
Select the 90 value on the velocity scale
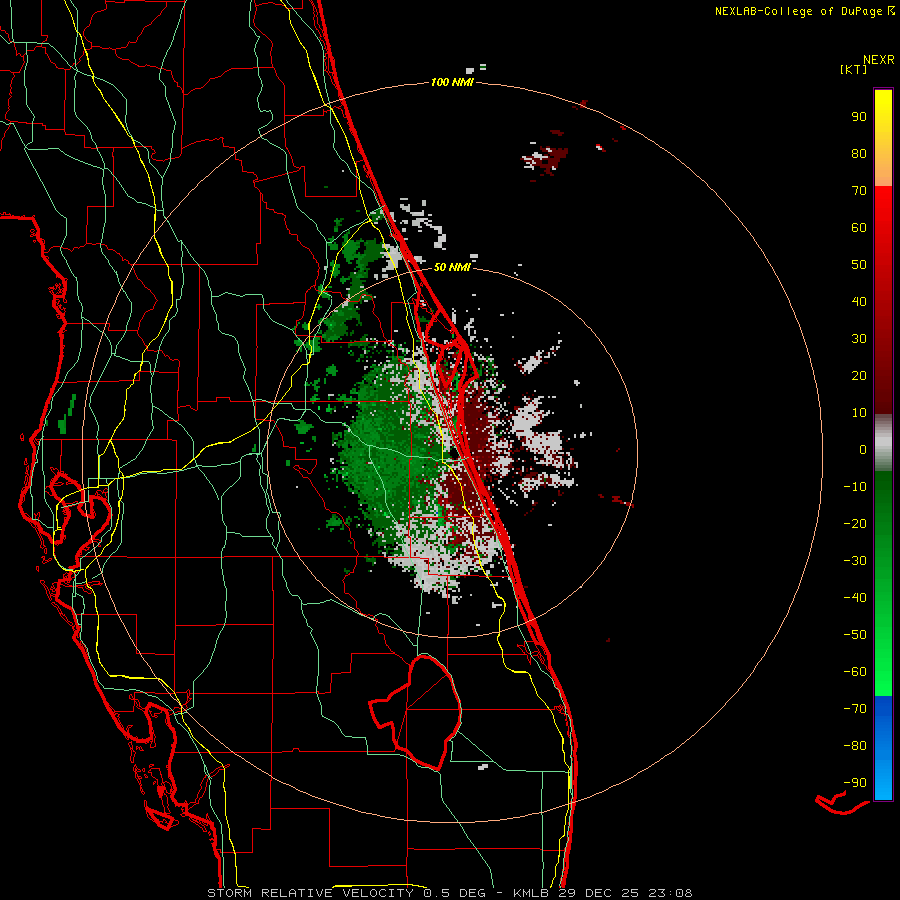click(859, 117)
